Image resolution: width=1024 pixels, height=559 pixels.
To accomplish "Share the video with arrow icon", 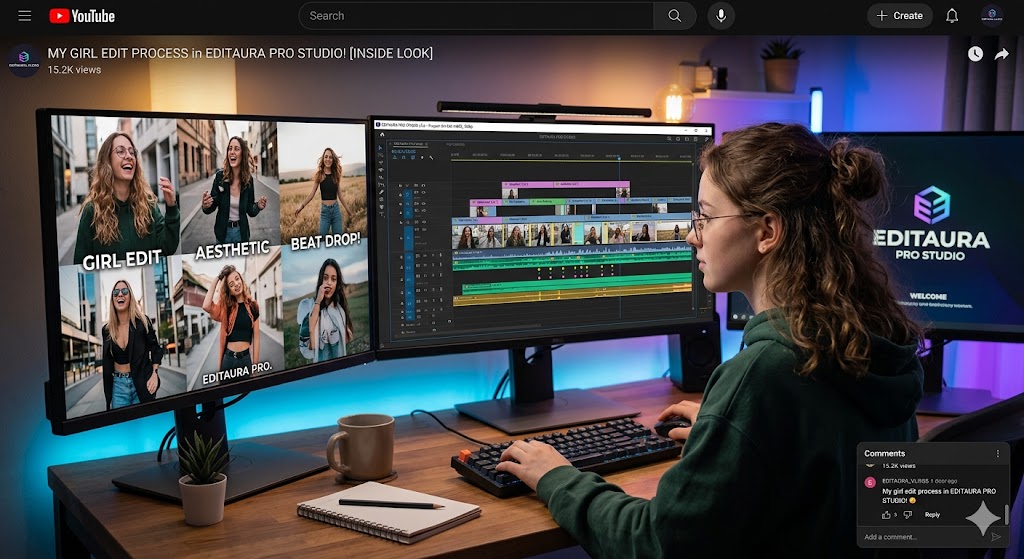I will coord(1002,55).
